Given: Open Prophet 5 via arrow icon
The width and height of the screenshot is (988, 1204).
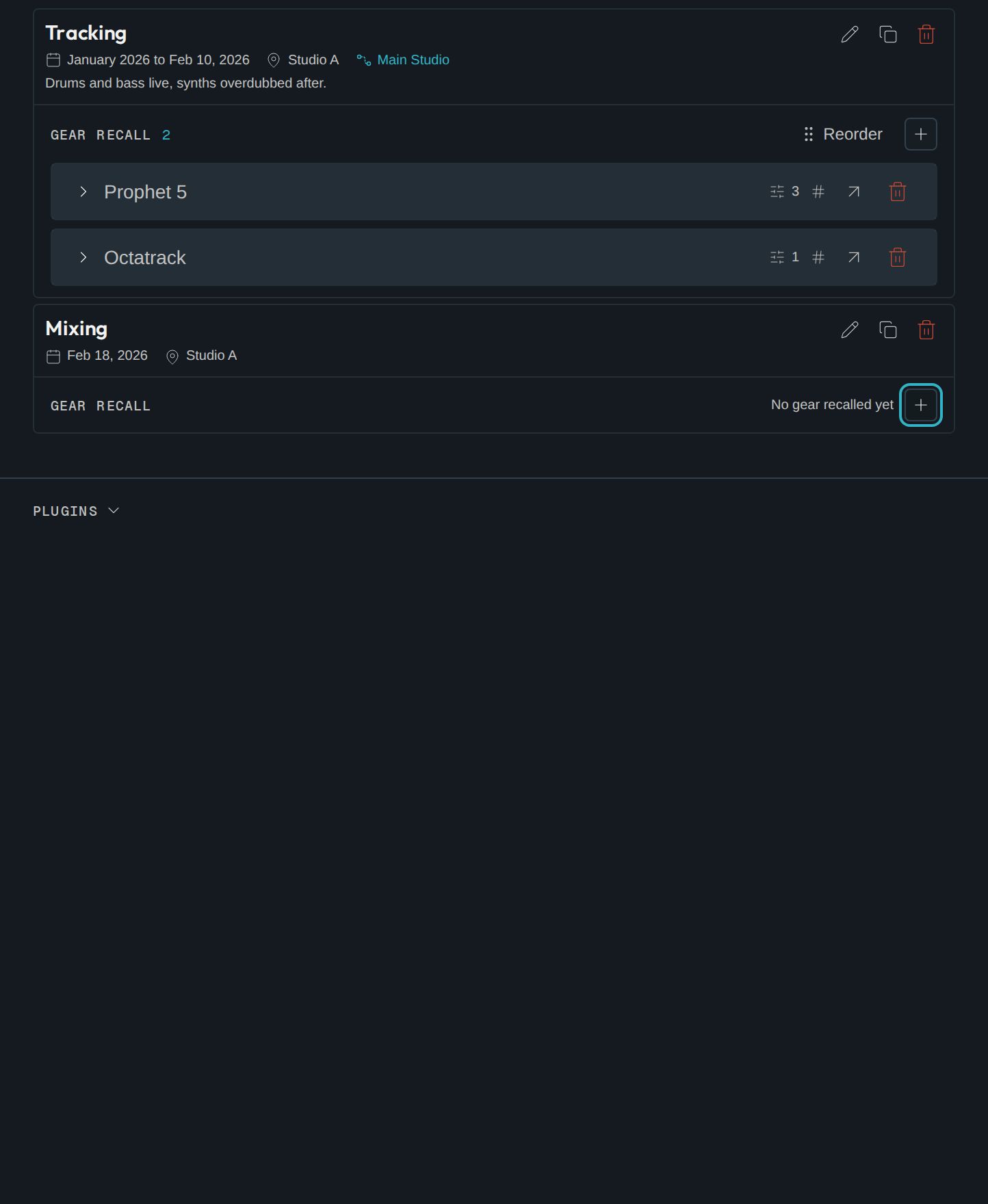Looking at the screenshot, I should 854,192.
